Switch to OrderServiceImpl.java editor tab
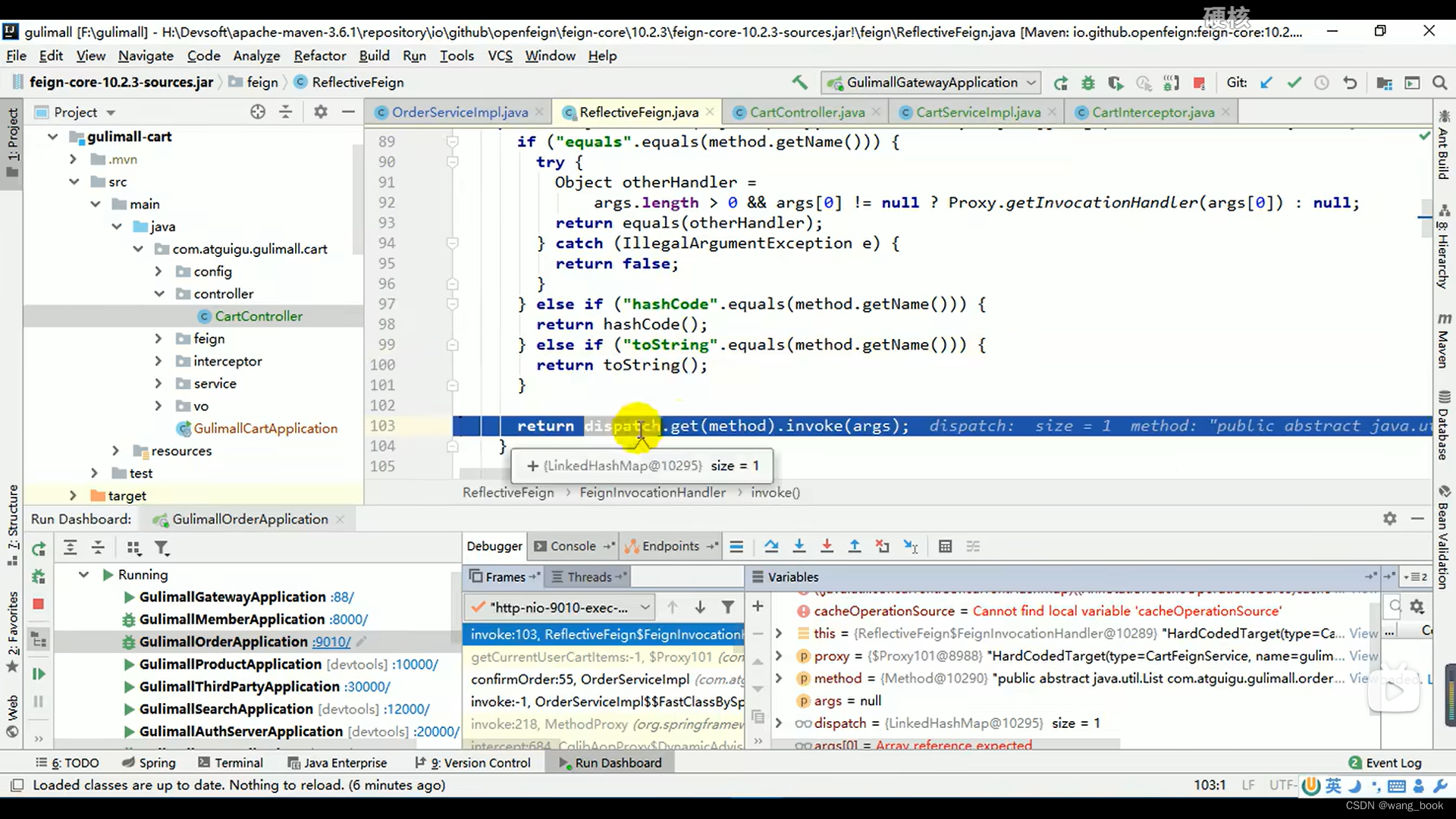 point(460,112)
